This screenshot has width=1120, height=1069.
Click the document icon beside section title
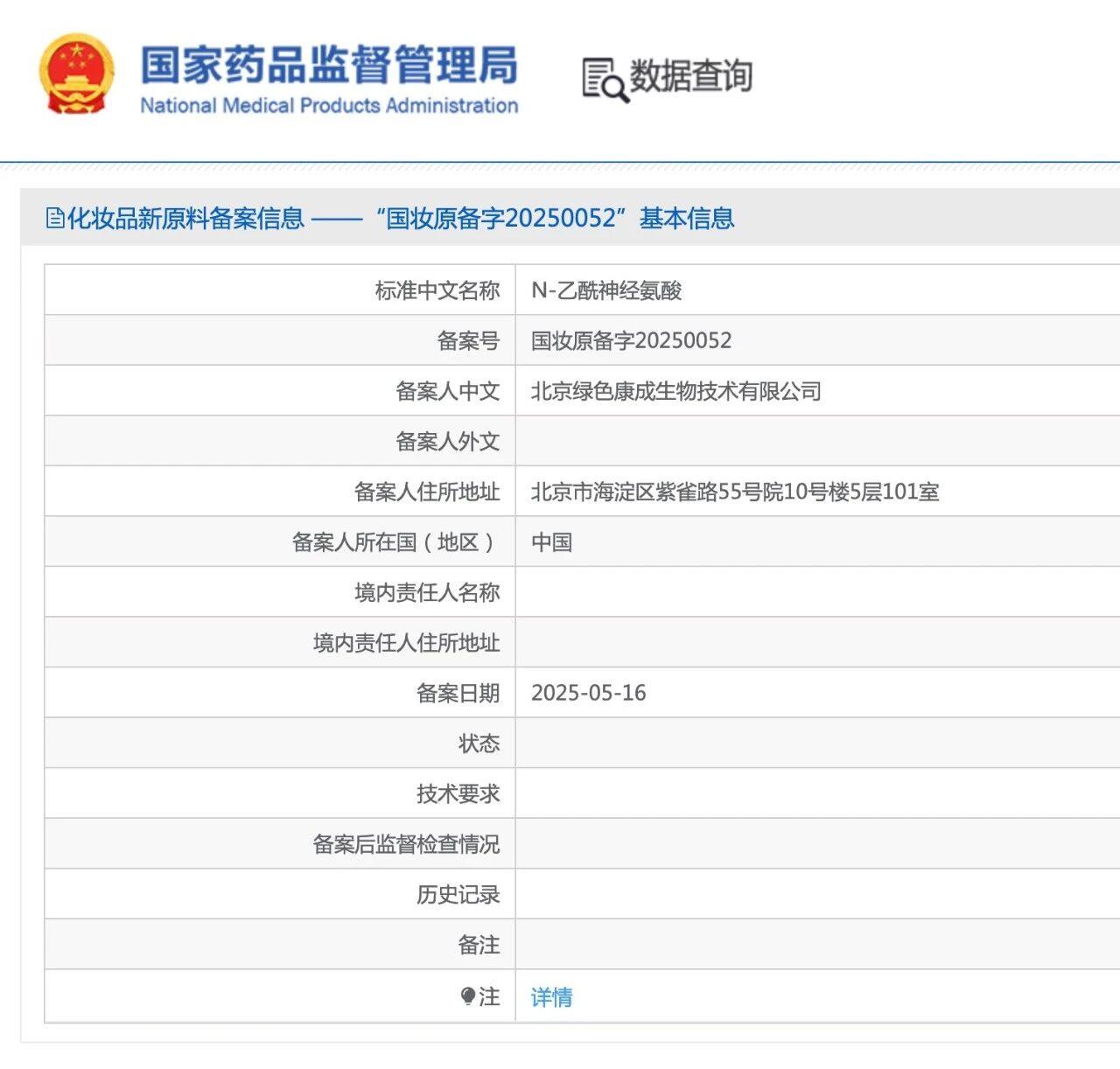click(55, 218)
